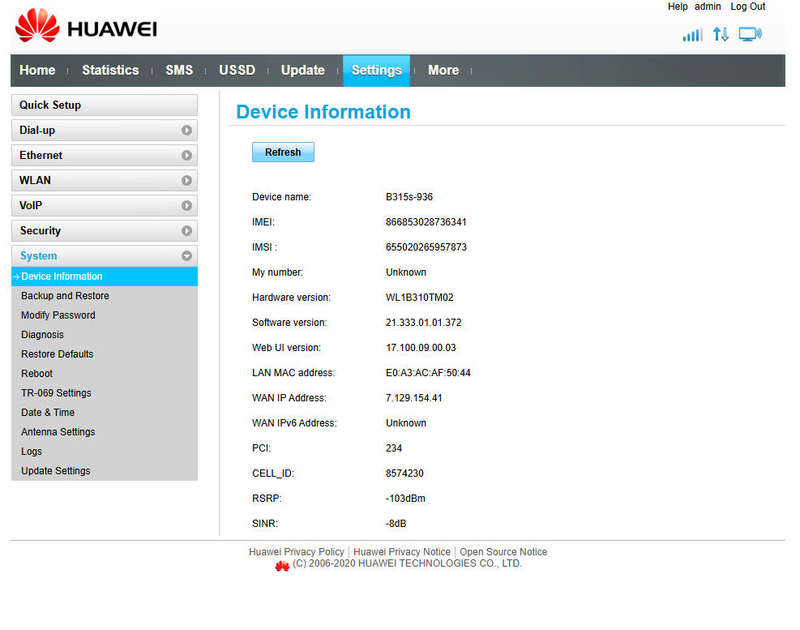This screenshot has width=800, height=630.
Task: Switch to the USSD tab
Action: point(237,70)
